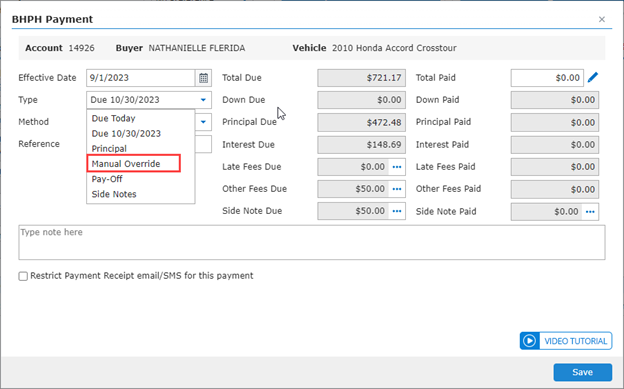Enable Restrict Payment Receipt email/SMS checkbox
This screenshot has width=624, height=389.
23,276
